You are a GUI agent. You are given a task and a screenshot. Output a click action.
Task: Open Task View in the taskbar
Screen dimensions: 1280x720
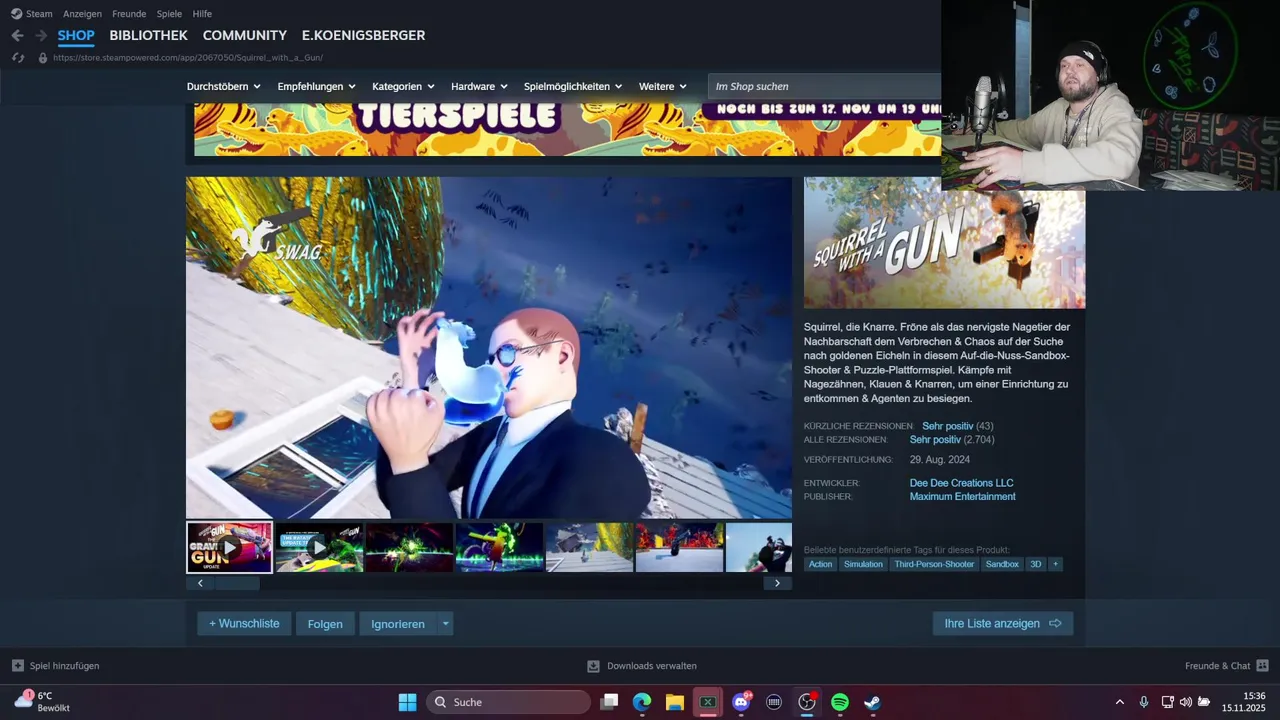[609, 702]
